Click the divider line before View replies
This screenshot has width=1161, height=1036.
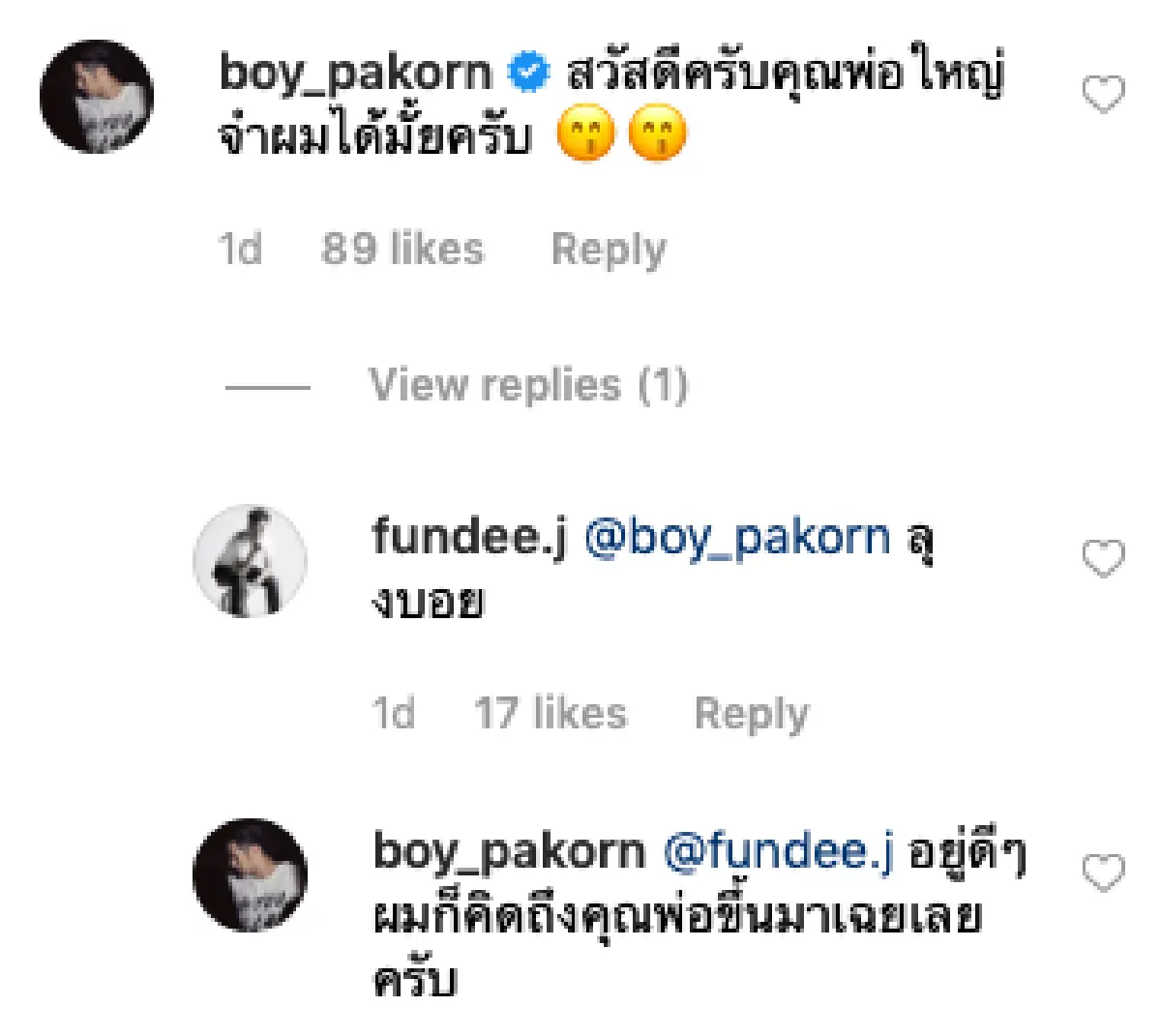point(271,385)
